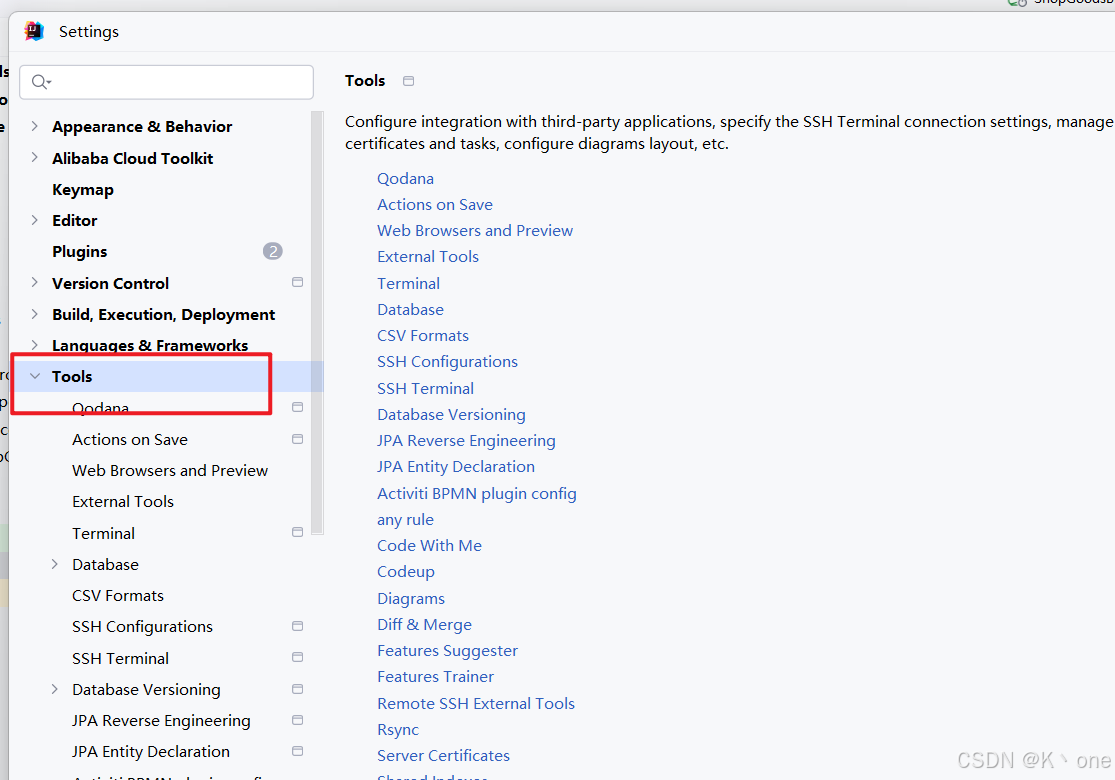Open the Codeup link
This screenshot has height=780, width=1115.
tap(405, 572)
